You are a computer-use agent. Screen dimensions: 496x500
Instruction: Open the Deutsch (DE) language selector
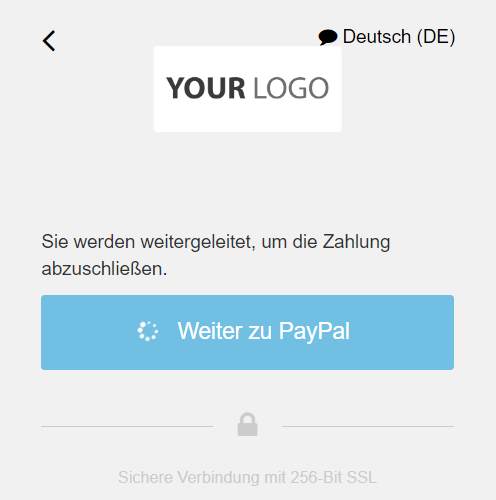387,37
